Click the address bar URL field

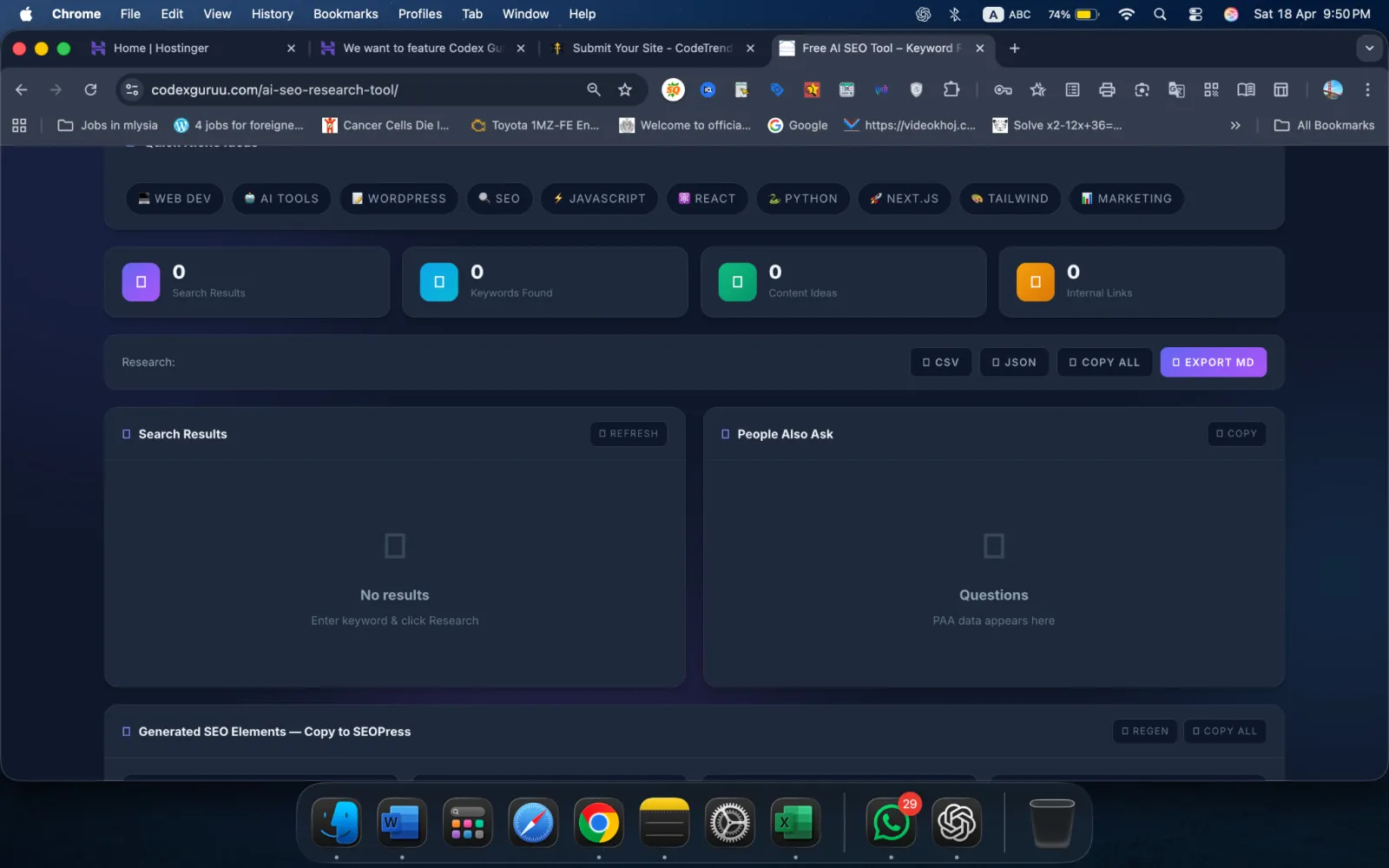pyautogui.click(x=347, y=89)
